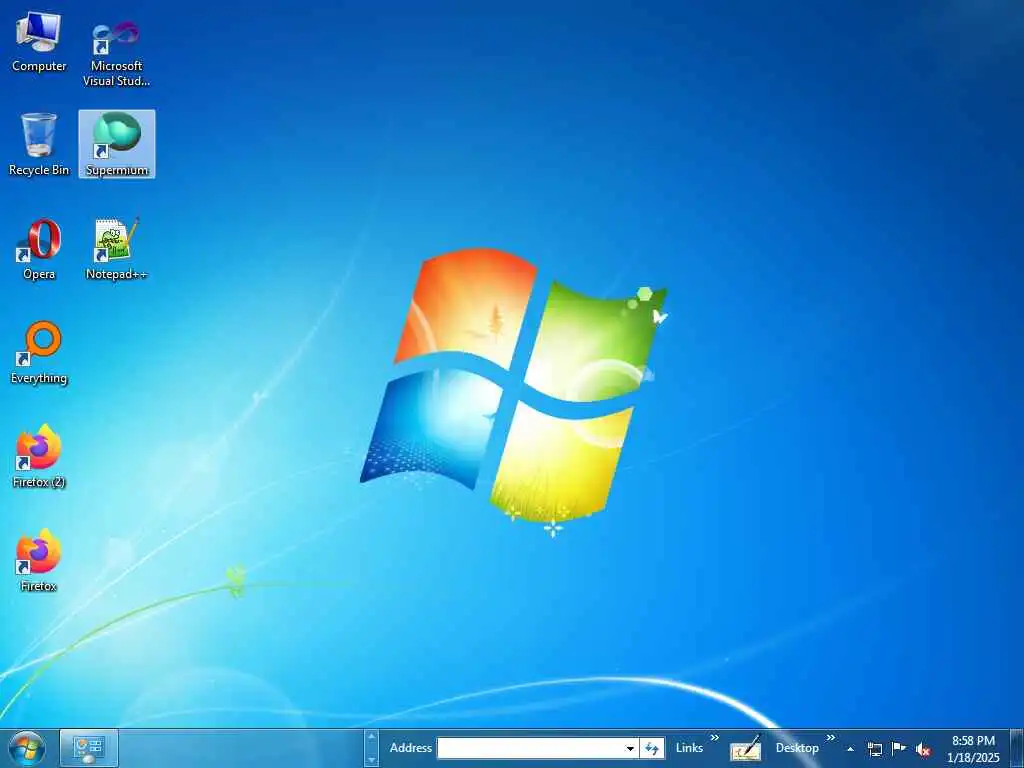Open the clock showing 8:58 PM

pos(973,749)
